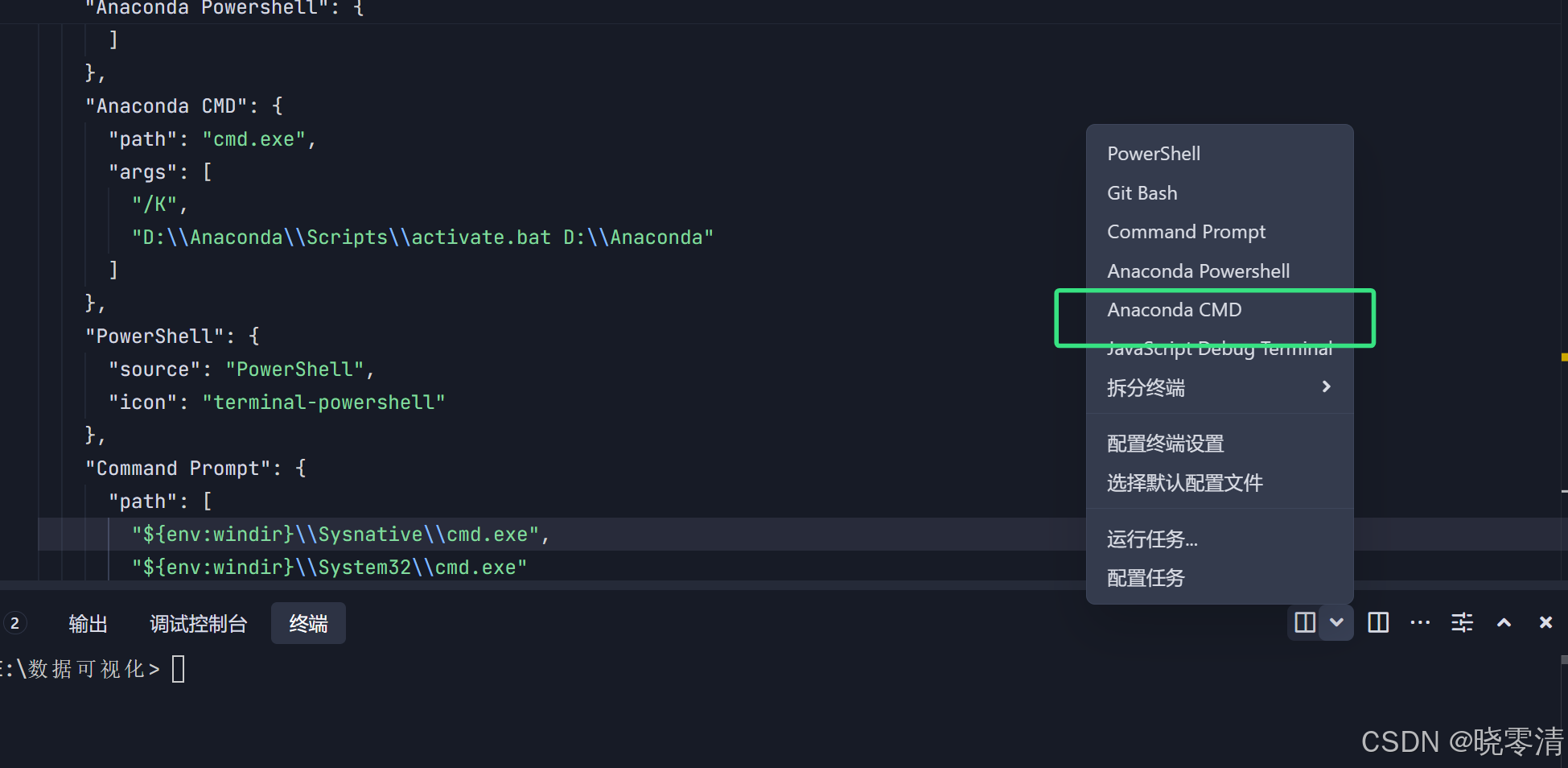Screen dimensions: 1568x768
Task: Select Git Bash terminal profile
Action: pyautogui.click(x=1142, y=192)
